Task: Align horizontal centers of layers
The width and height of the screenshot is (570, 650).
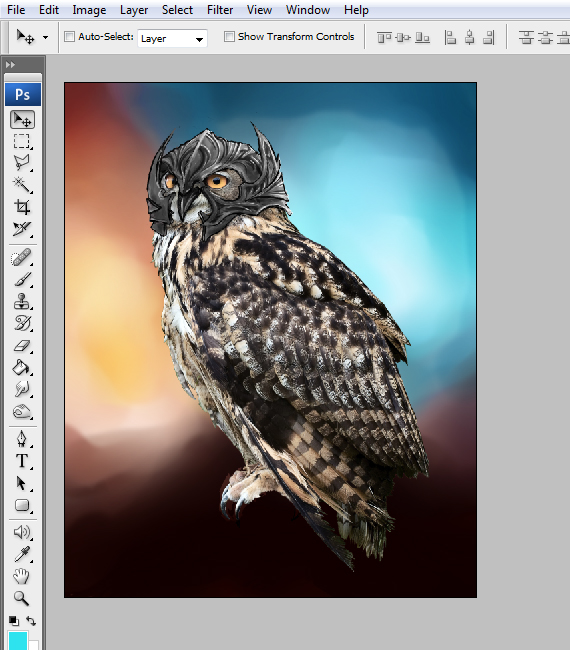Action: (x=470, y=38)
